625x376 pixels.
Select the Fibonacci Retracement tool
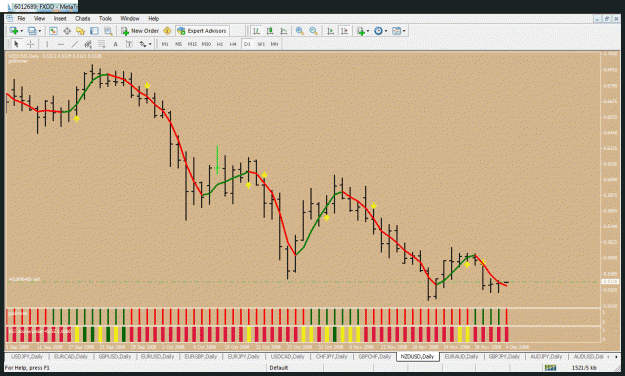tap(102, 44)
